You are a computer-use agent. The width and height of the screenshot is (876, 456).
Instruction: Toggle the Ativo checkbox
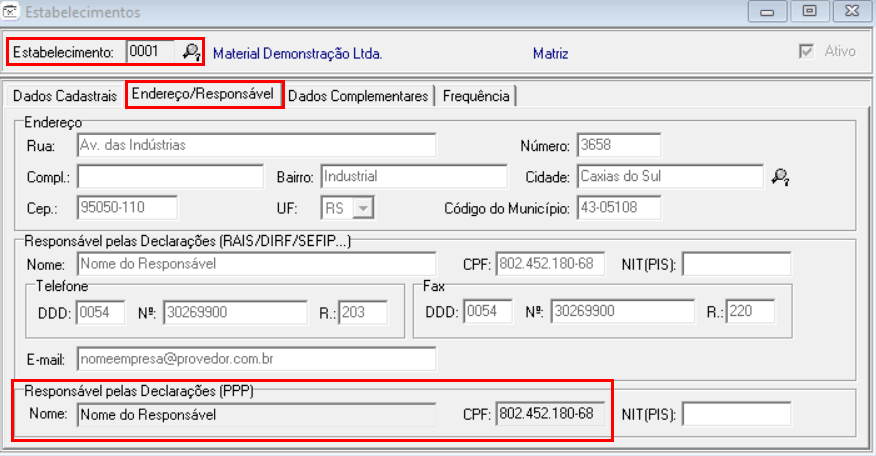point(804,51)
